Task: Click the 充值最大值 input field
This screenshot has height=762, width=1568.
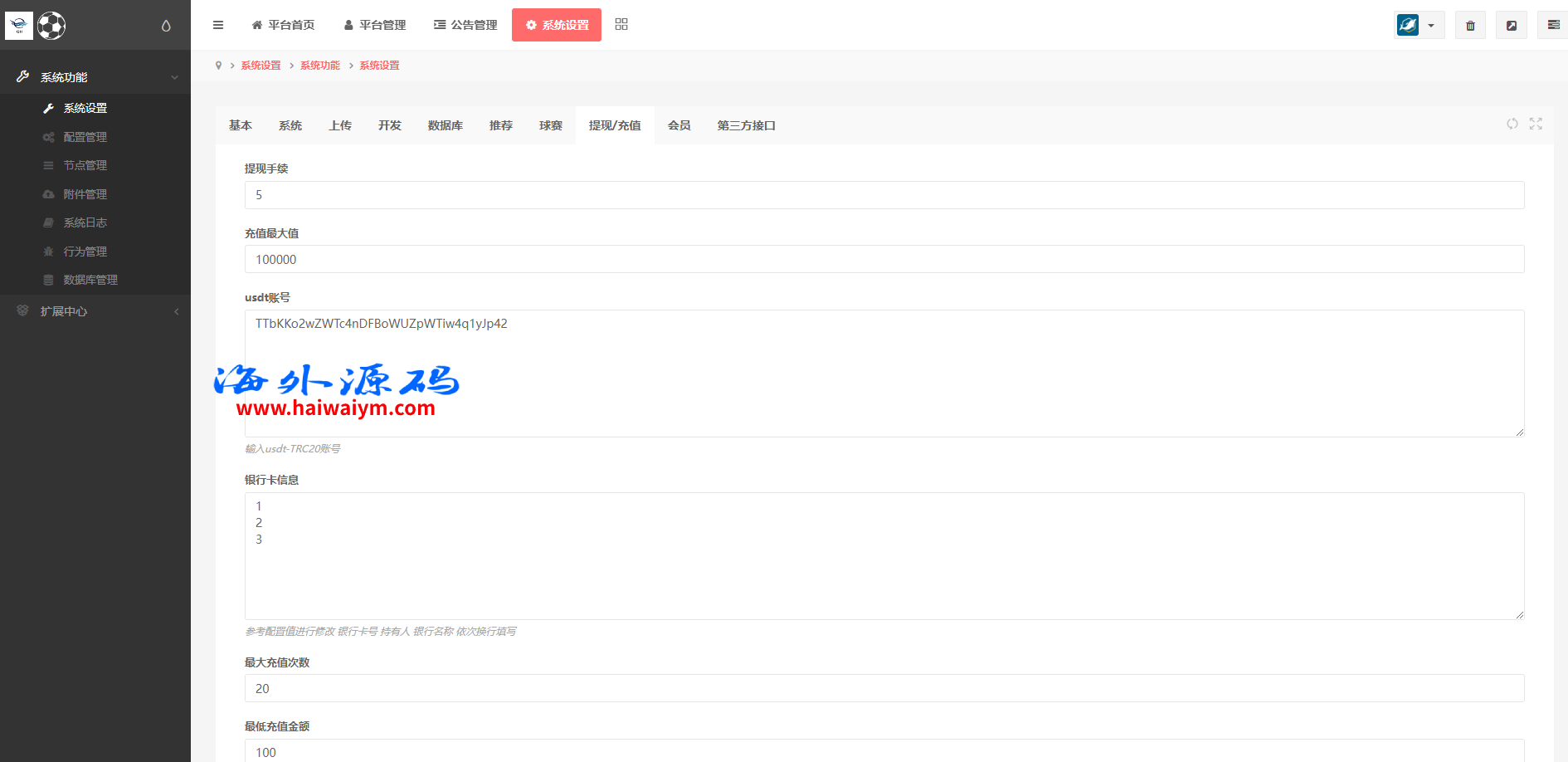Action: (x=884, y=260)
